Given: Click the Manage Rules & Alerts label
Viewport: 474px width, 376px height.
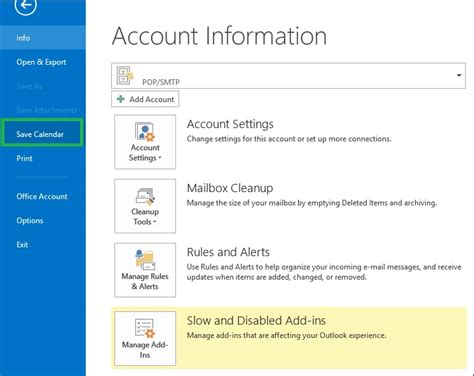Looking at the screenshot, I should click(x=145, y=281).
